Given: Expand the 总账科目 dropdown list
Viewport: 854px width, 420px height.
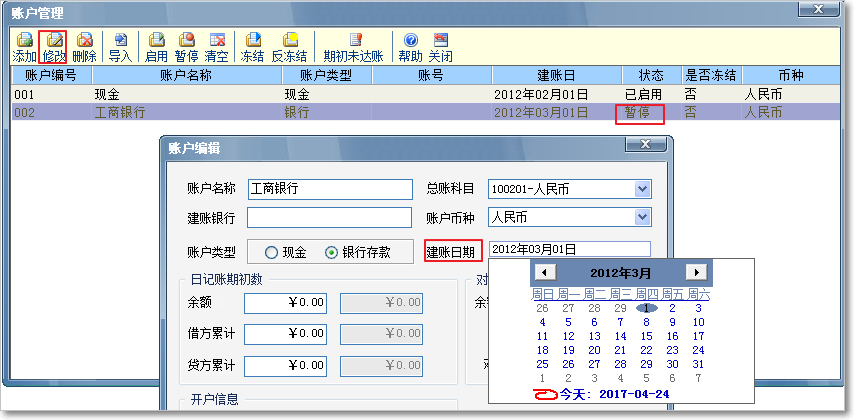Looking at the screenshot, I should pyautogui.click(x=642, y=189).
